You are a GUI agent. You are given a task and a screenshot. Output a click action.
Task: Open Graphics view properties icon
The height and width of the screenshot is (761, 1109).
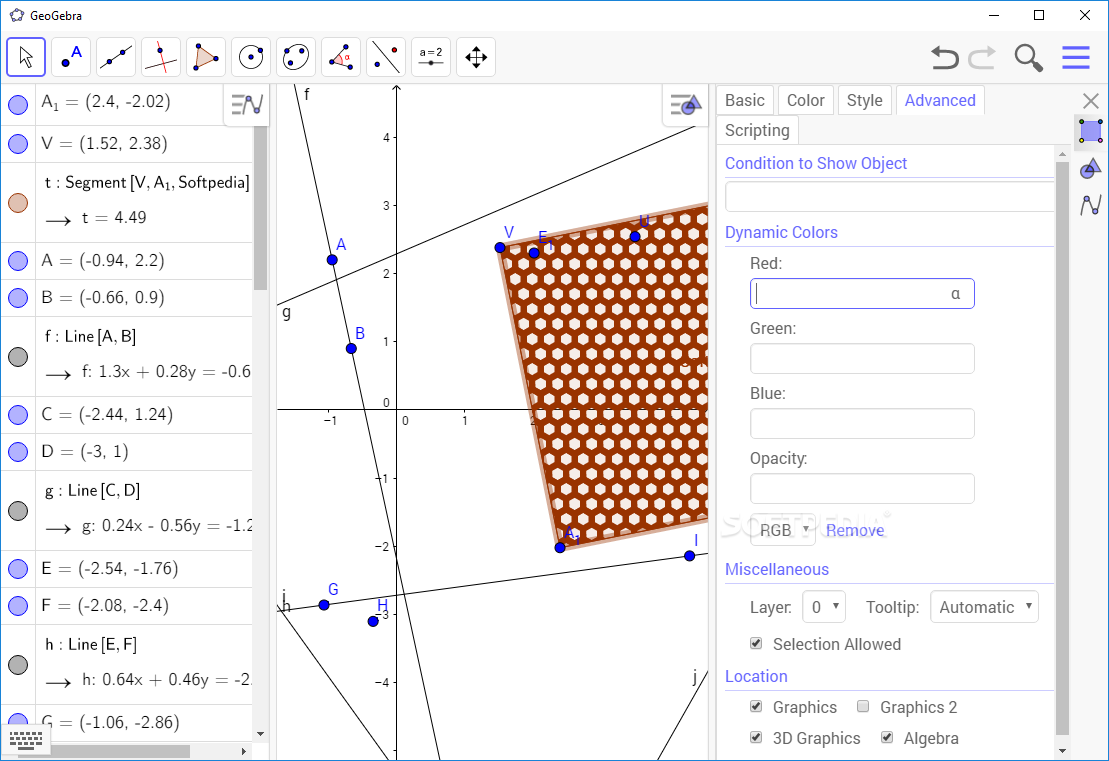1091,169
